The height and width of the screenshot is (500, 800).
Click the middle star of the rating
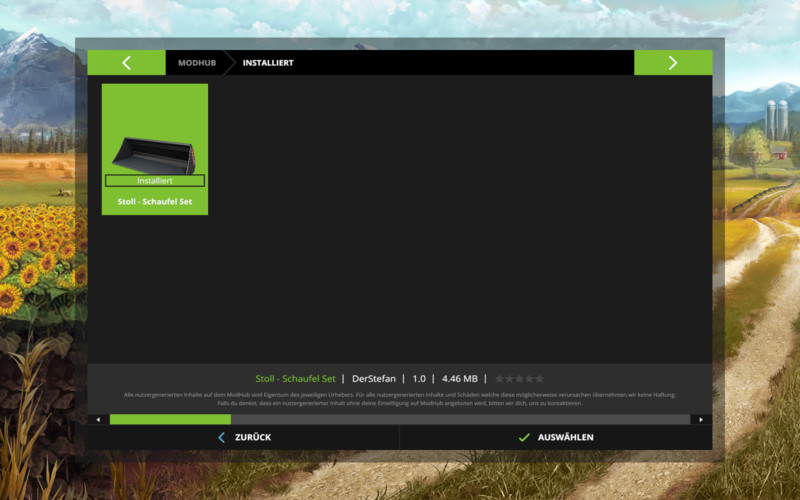click(x=520, y=379)
